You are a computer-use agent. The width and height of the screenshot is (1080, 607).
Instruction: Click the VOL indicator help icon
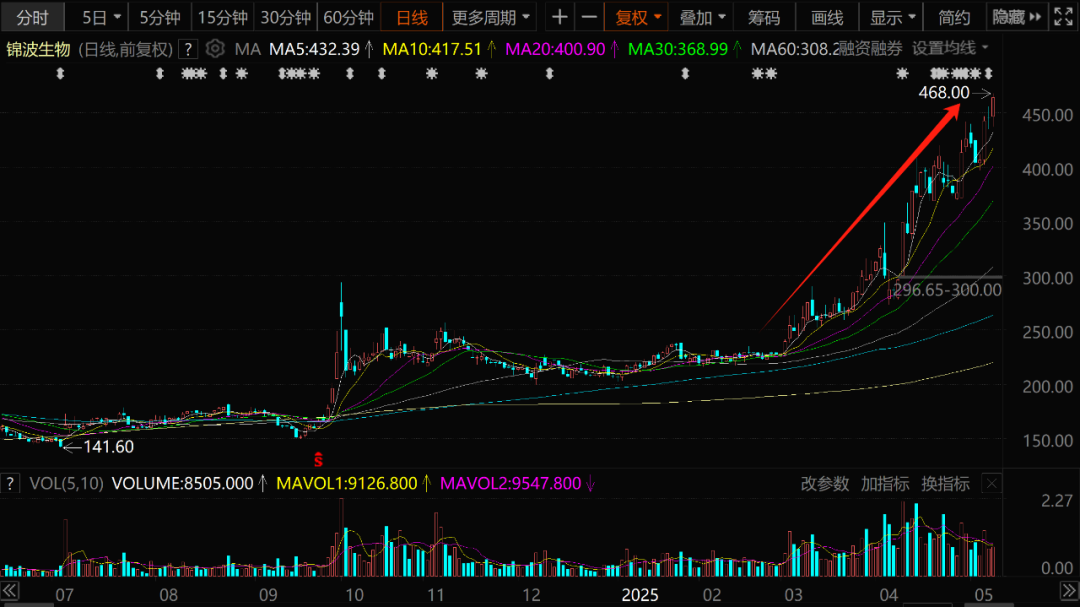tap(10, 484)
